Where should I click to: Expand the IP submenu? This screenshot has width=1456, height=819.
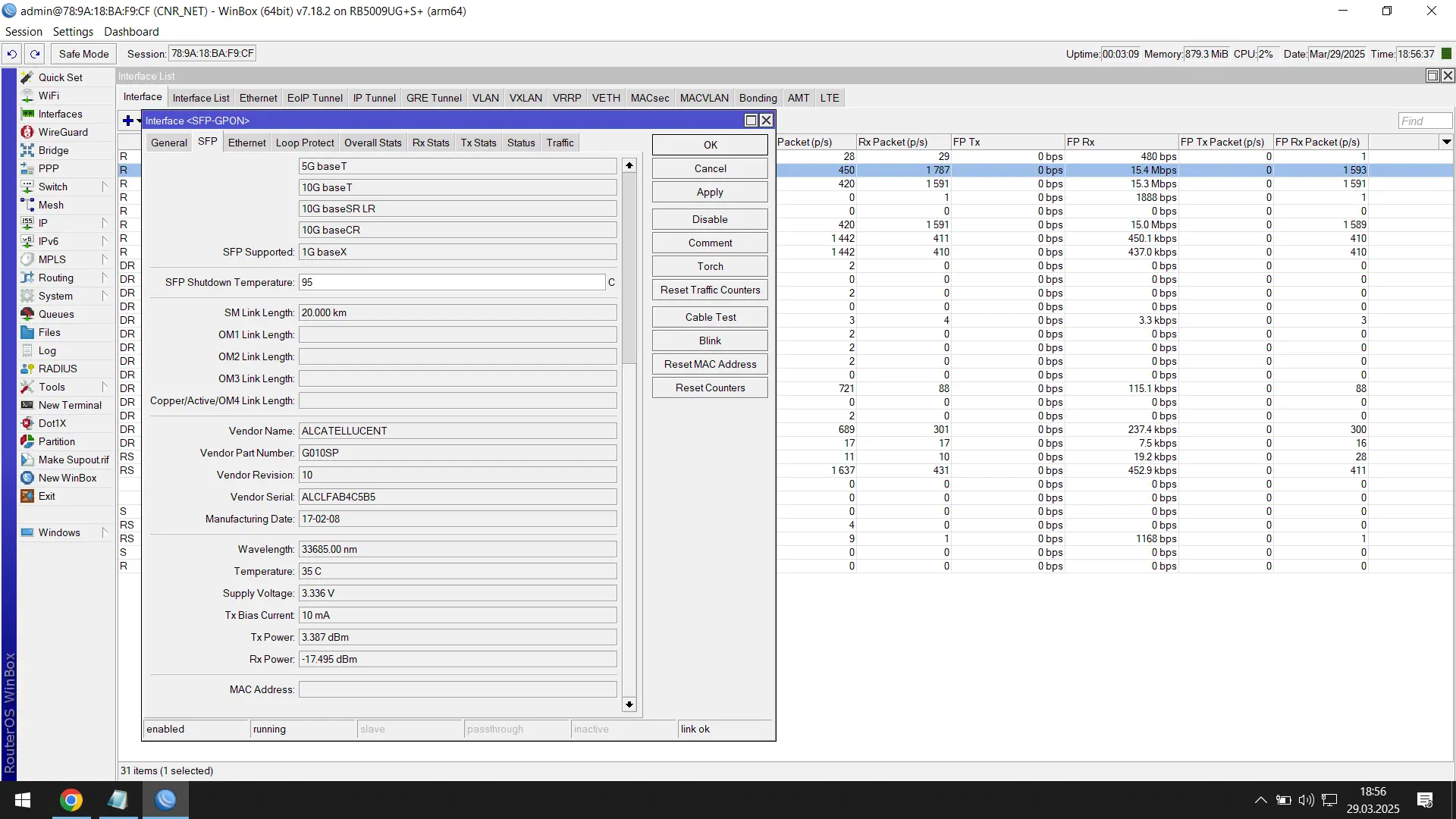coord(105,223)
